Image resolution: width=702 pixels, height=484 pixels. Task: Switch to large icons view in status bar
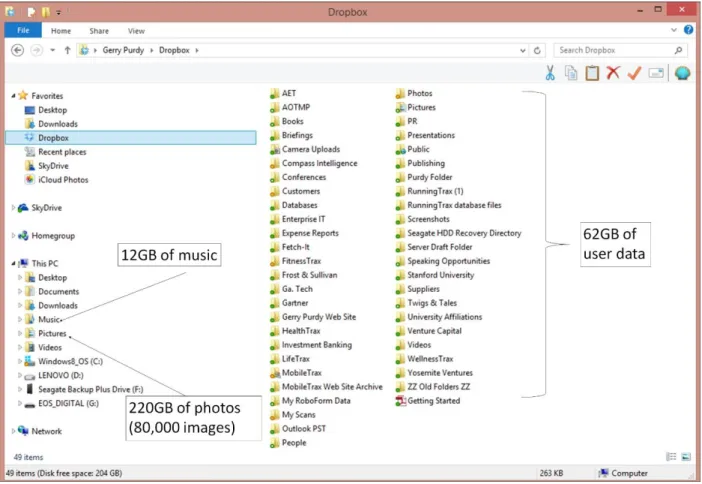(x=686, y=457)
